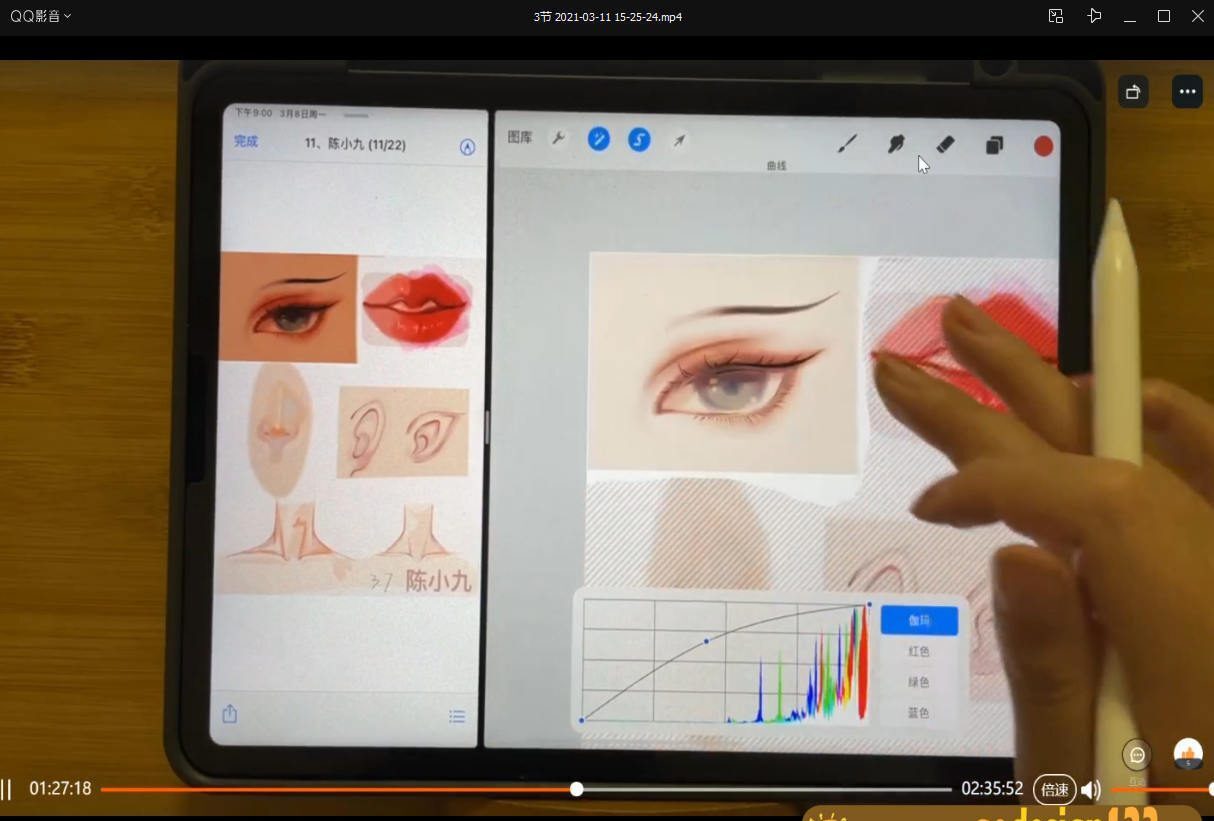Select the 红色 curve channel
1214x821 pixels.
919,652
